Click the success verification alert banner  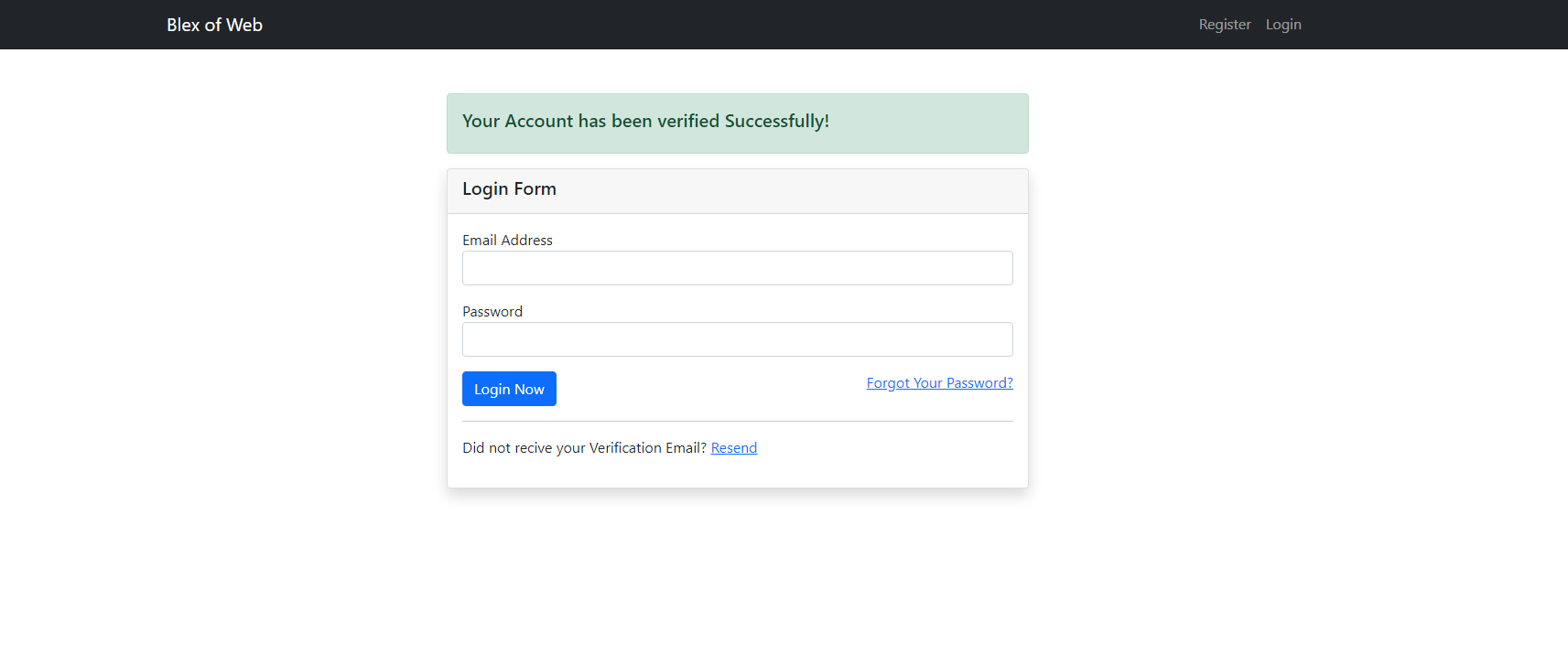(x=737, y=122)
